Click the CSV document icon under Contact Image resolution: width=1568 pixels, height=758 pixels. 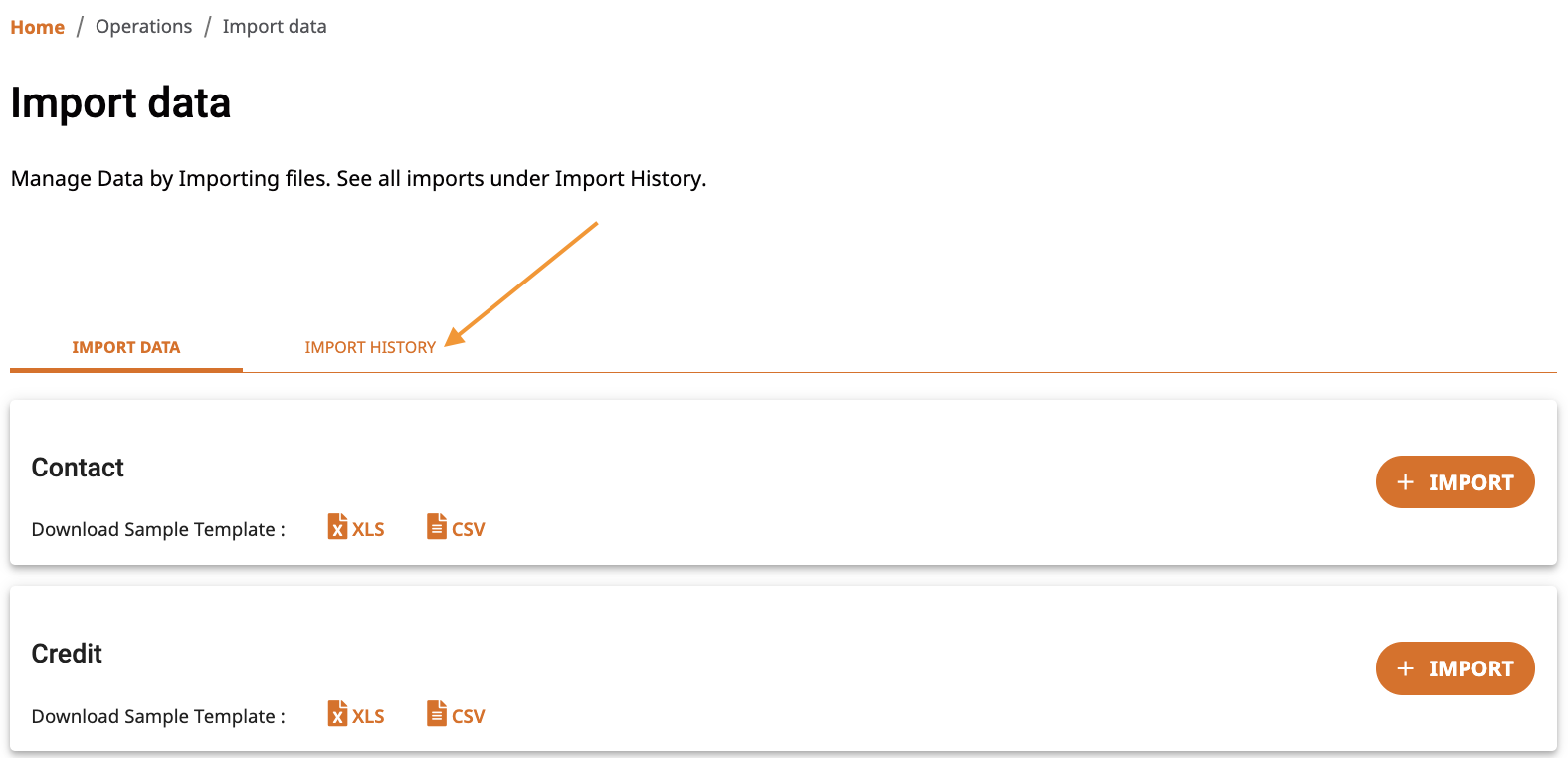pyautogui.click(x=437, y=527)
